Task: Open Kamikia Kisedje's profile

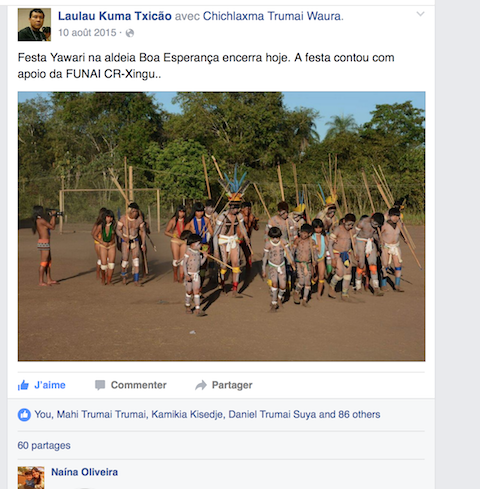Action: tap(187, 414)
